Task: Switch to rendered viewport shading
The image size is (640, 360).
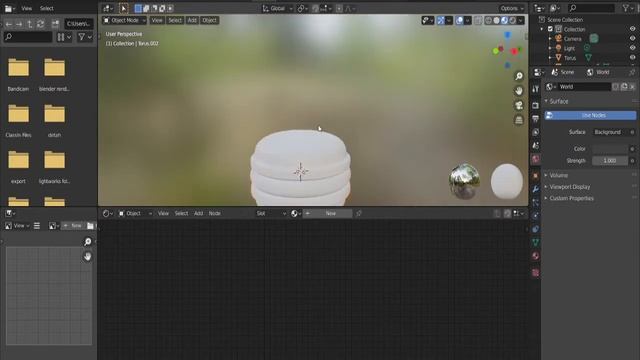Action: [x=513, y=20]
